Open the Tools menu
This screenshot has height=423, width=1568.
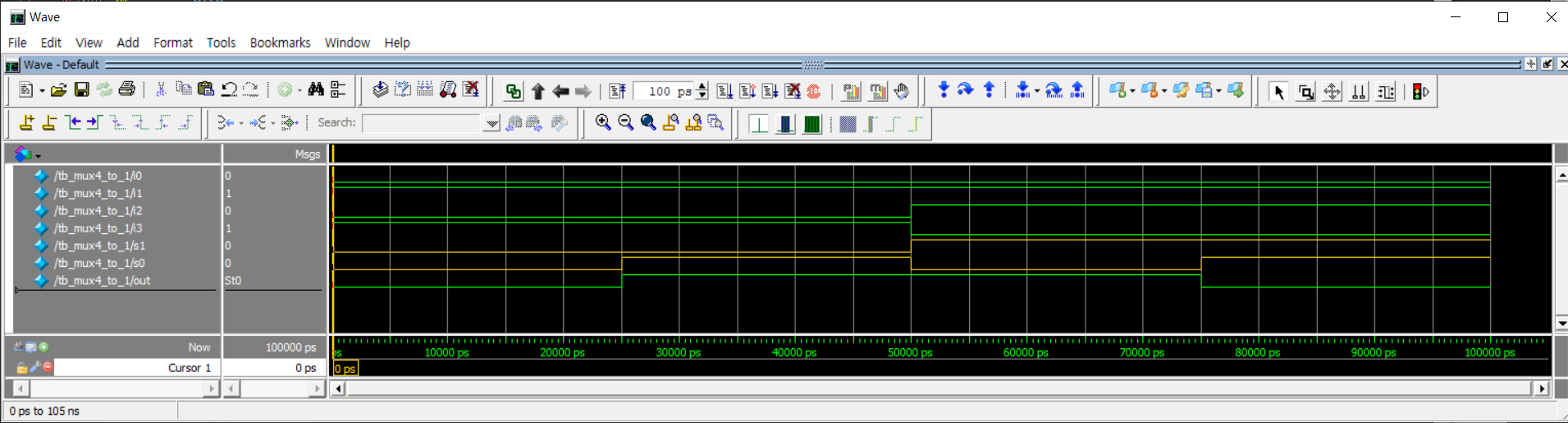coord(221,43)
